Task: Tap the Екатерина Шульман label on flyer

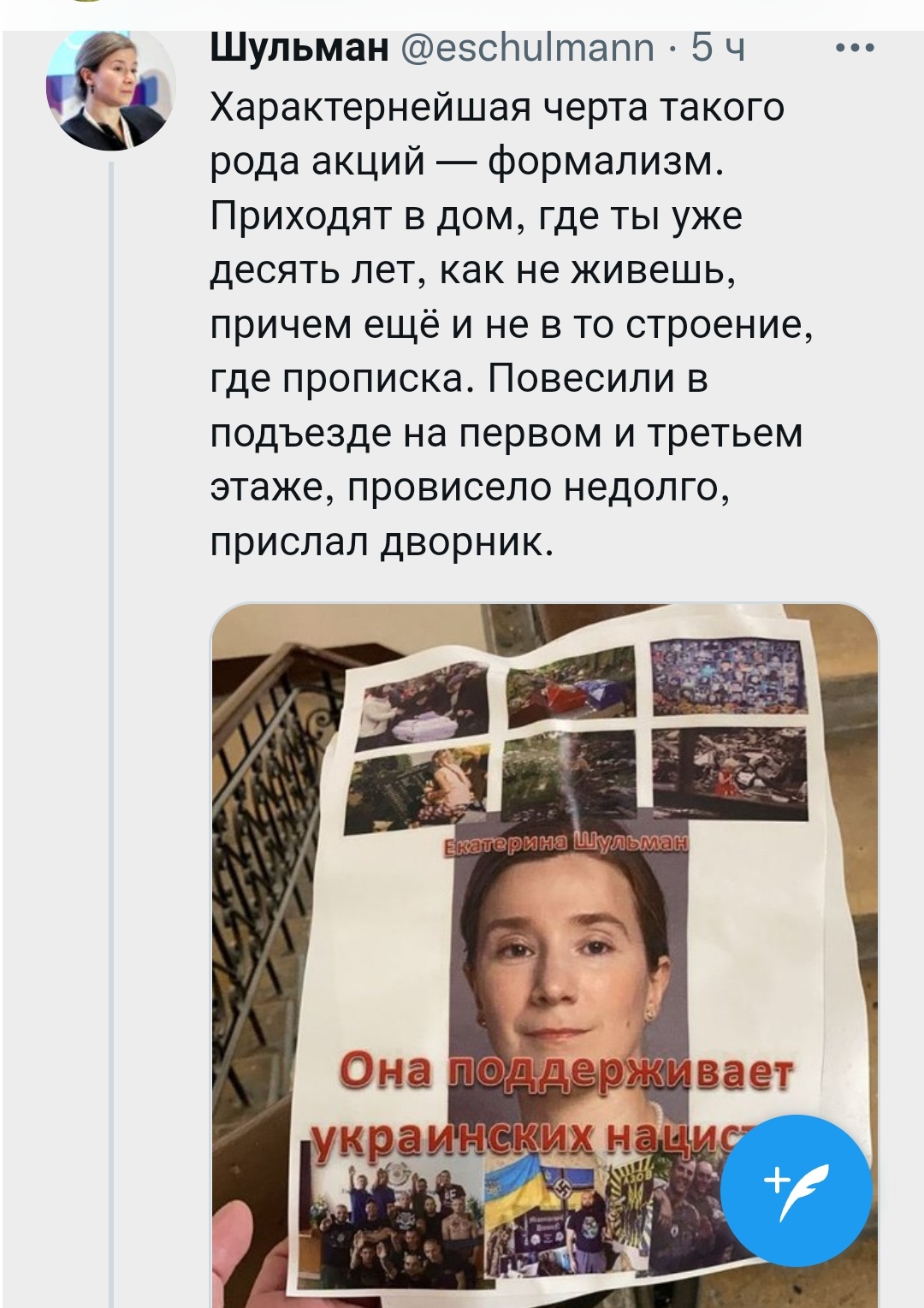Action: point(567,847)
